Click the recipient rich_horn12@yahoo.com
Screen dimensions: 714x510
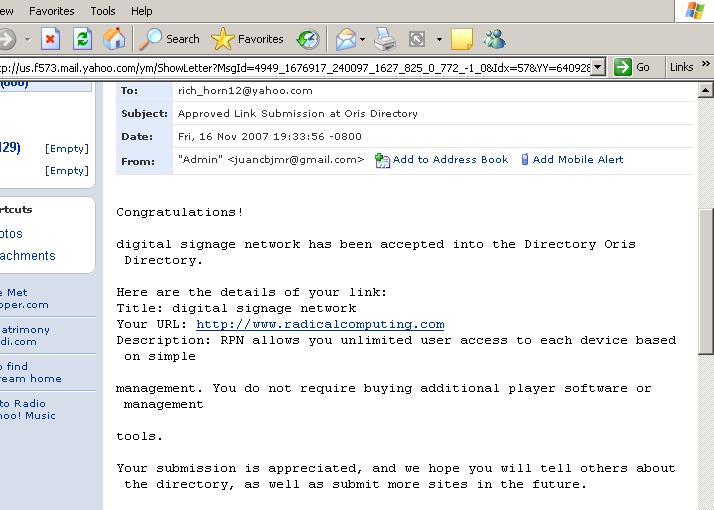click(245, 91)
